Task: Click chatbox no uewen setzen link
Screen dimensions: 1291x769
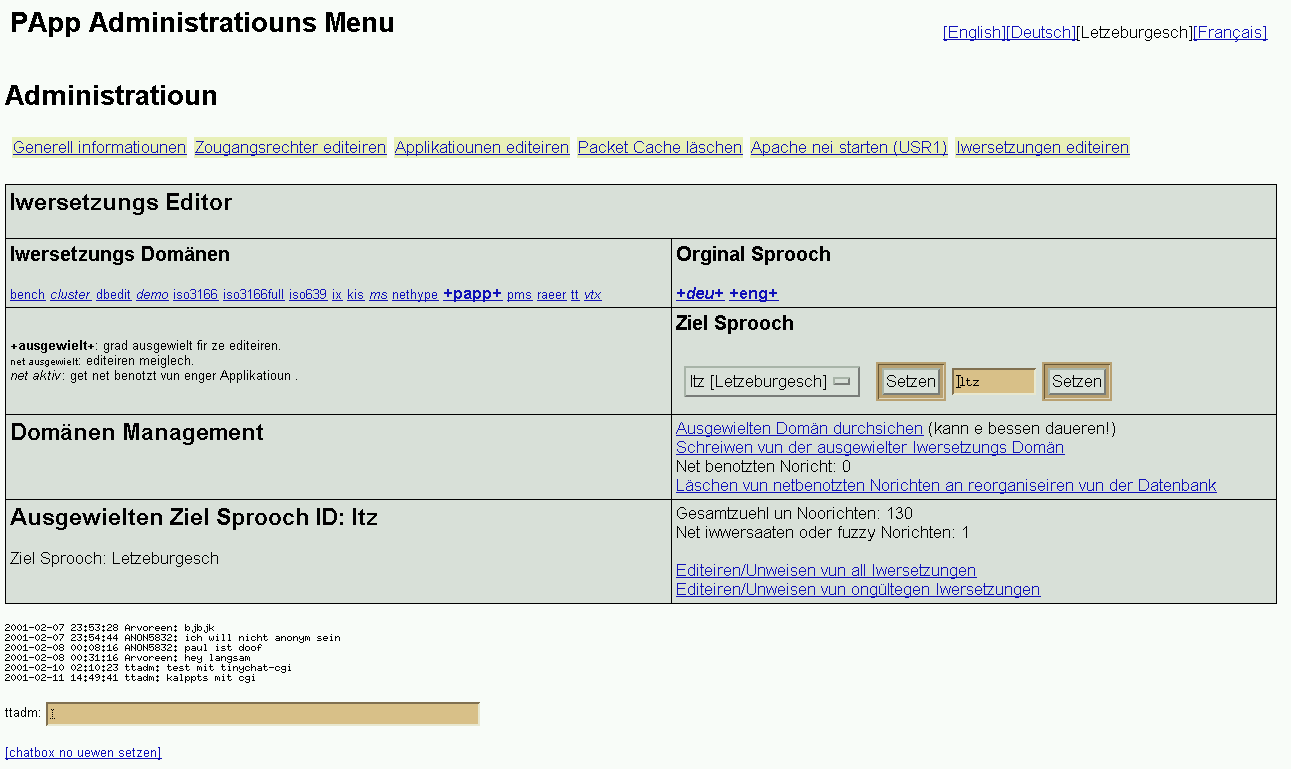Action: click(x=83, y=753)
